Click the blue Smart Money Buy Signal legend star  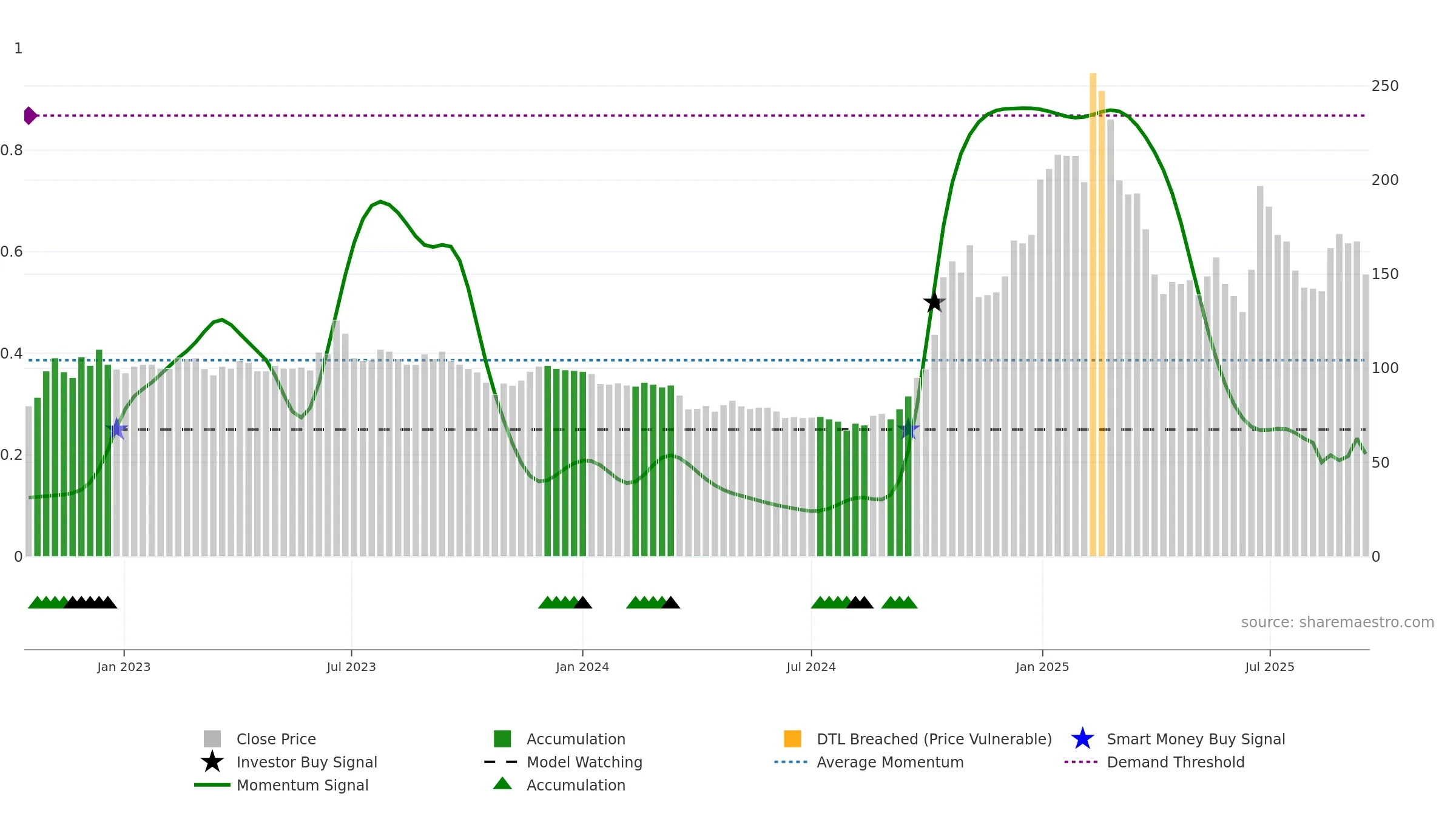(1082, 739)
